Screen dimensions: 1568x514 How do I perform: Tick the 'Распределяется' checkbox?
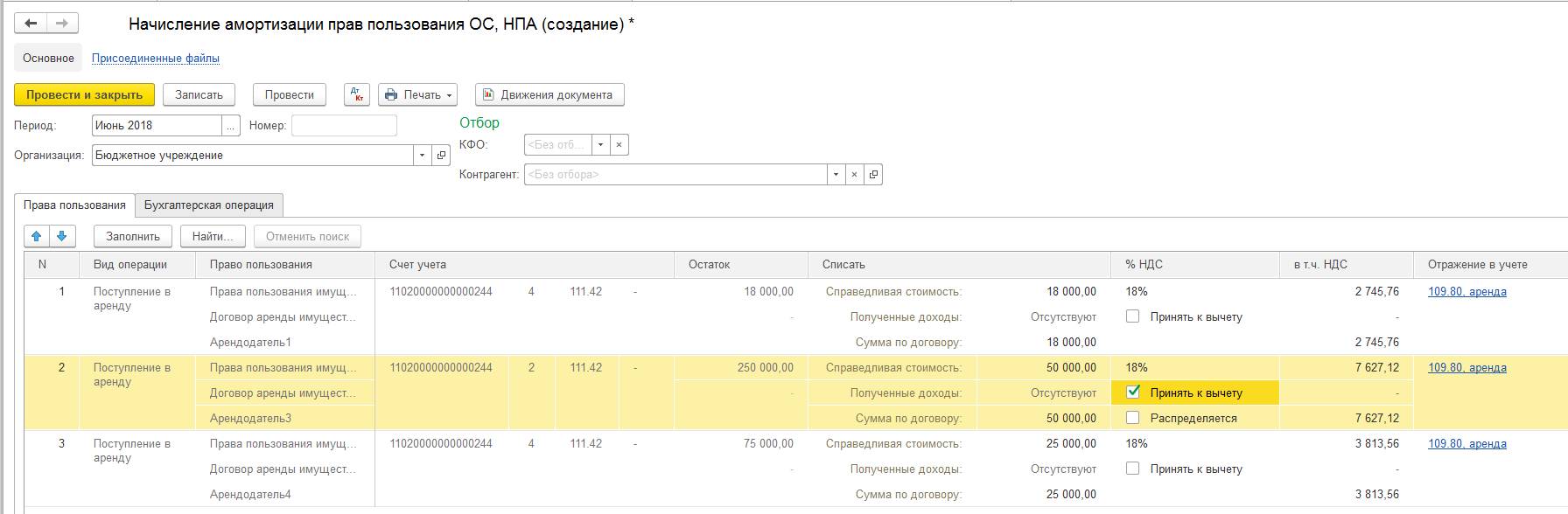1133,418
